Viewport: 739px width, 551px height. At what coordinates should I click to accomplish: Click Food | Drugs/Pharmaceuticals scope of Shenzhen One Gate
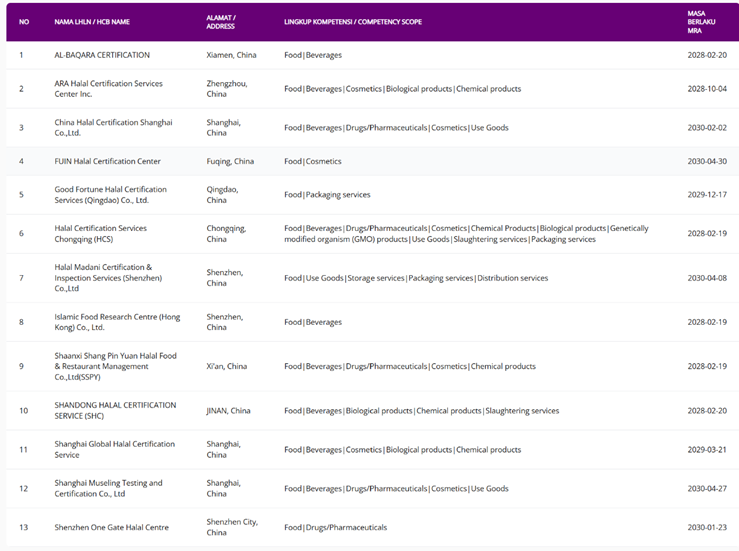coord(336,527)
